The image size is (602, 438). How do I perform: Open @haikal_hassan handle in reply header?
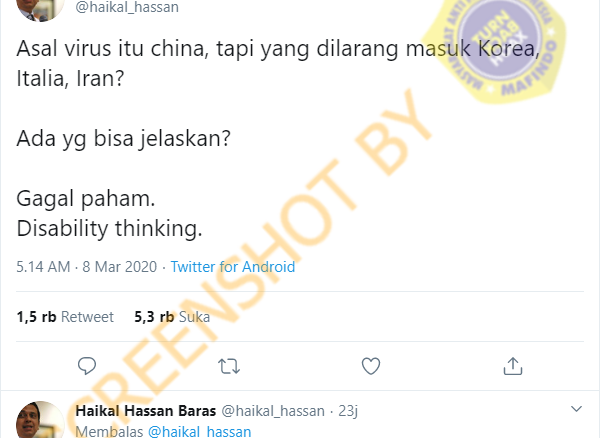pos(273,411)
